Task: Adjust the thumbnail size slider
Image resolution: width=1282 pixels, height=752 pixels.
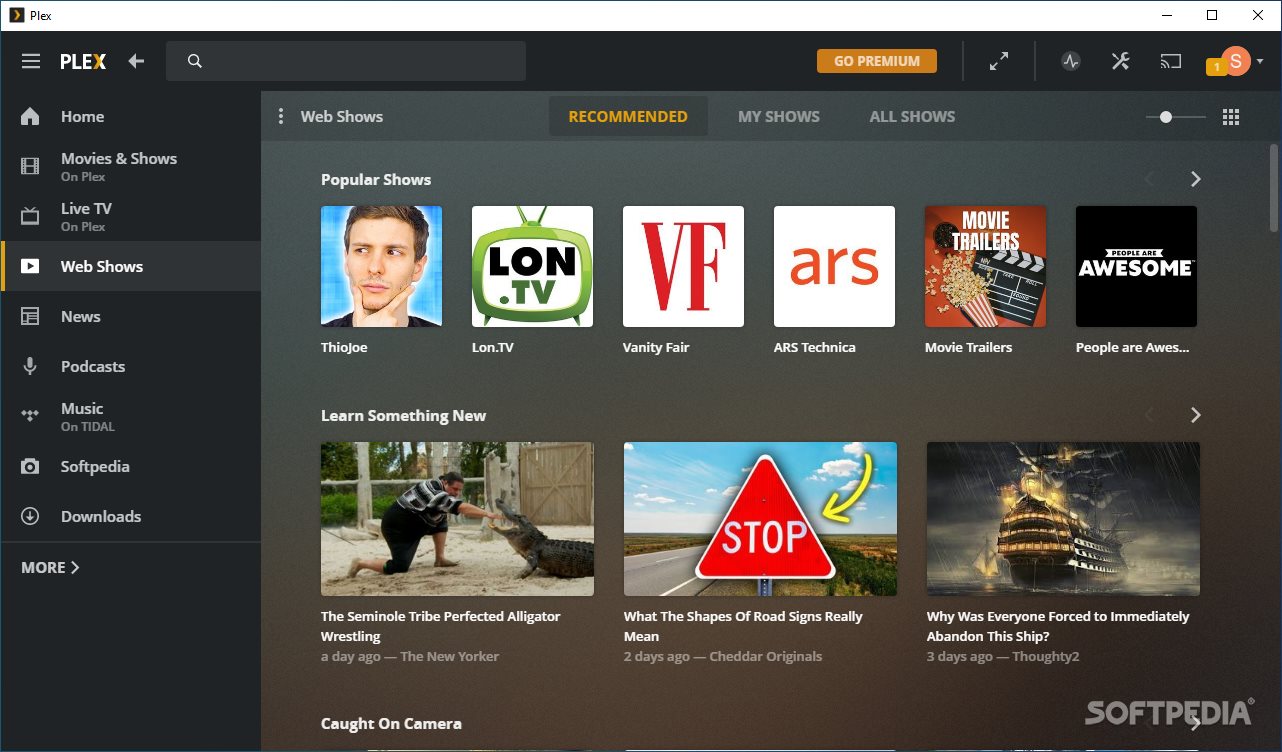Action: click(1176, 117)
